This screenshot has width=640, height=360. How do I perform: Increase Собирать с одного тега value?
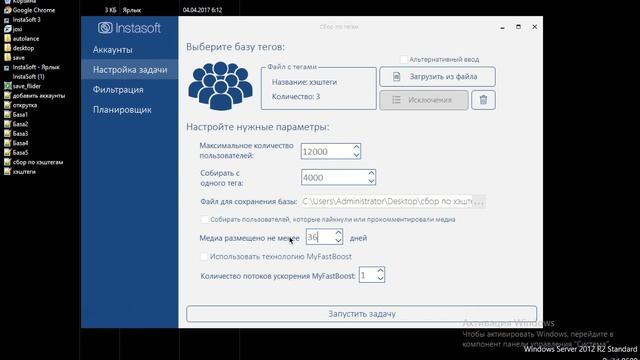pyautogui.click(x=371, y=173)
